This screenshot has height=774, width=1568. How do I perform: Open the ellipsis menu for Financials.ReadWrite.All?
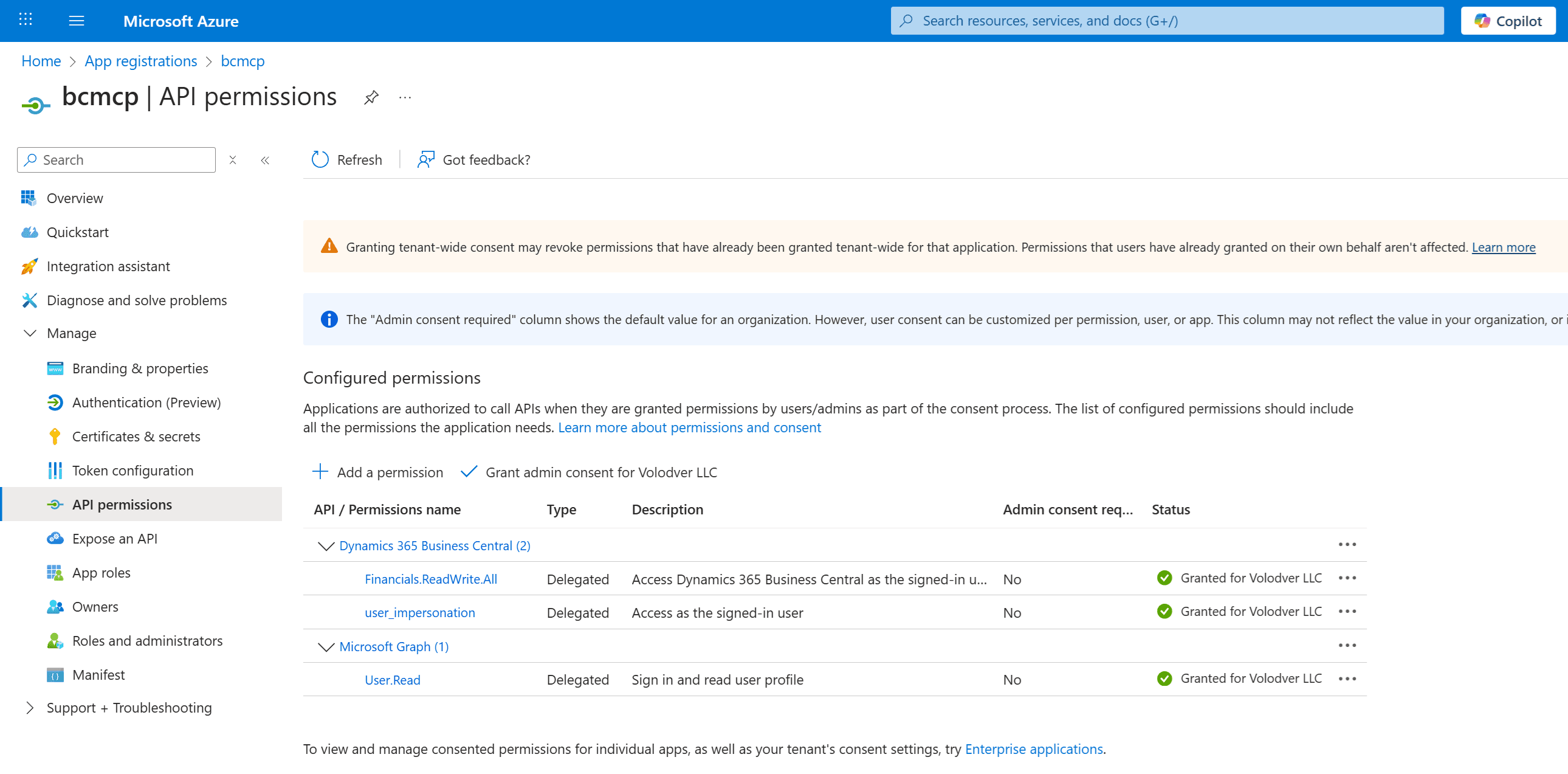1347,578
